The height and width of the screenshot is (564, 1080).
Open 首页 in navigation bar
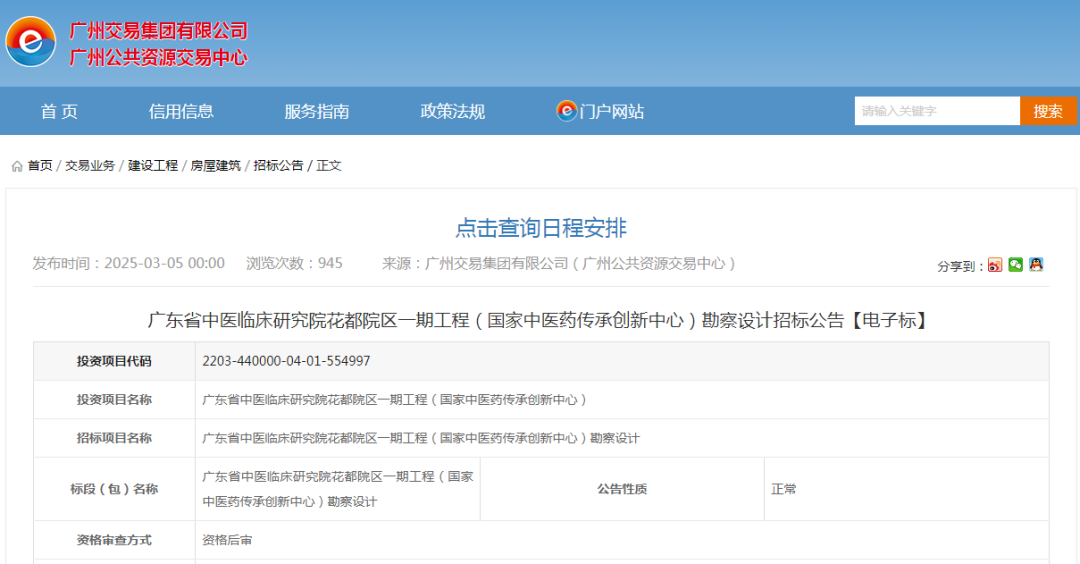coord(59,112)
